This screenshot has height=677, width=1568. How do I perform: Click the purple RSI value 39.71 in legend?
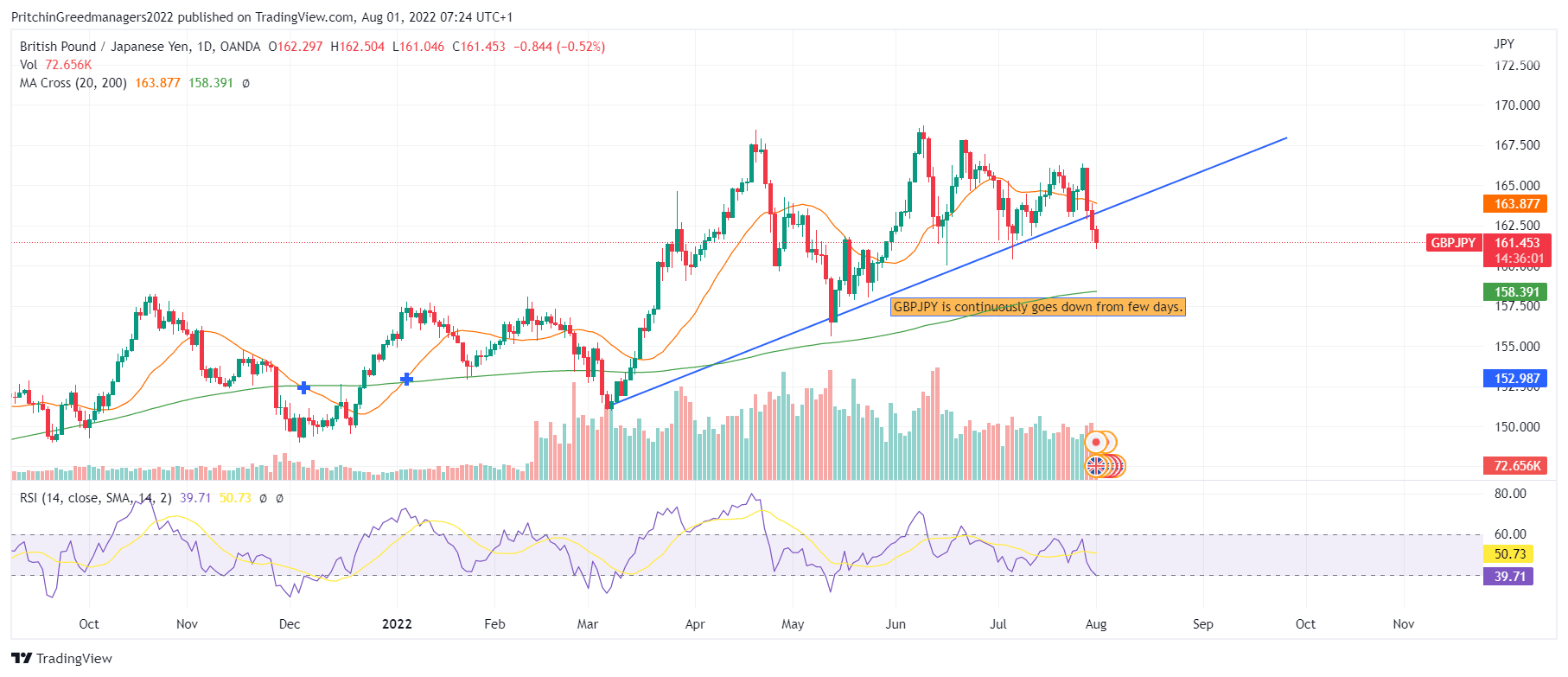point(195,498)
